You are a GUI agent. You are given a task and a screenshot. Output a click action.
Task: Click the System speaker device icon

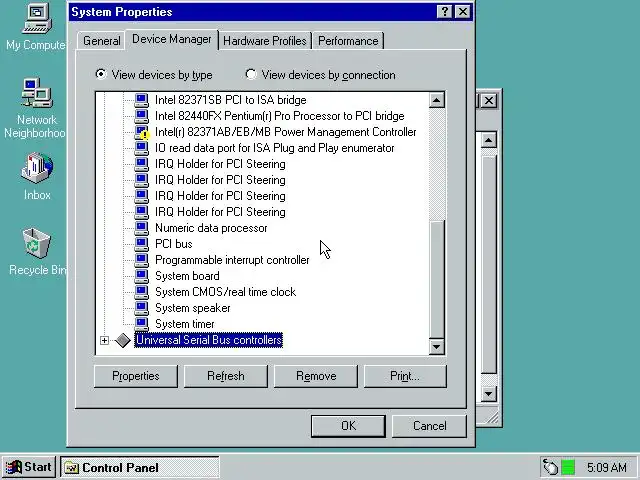pyautogui.click(x=142, y=307)
